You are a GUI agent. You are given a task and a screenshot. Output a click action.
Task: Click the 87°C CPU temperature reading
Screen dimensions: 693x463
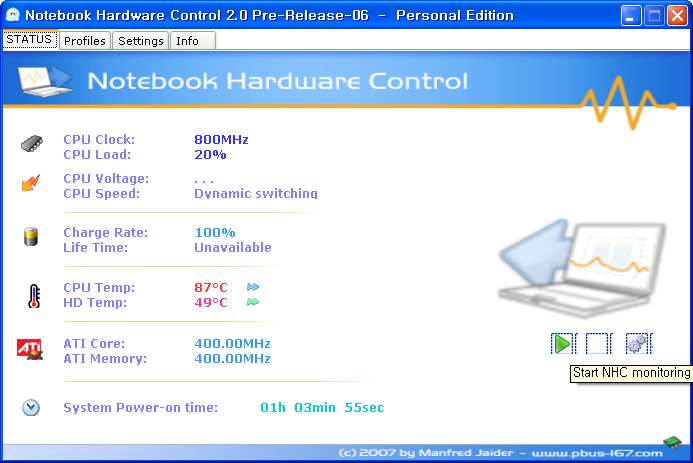click(211, 288)
